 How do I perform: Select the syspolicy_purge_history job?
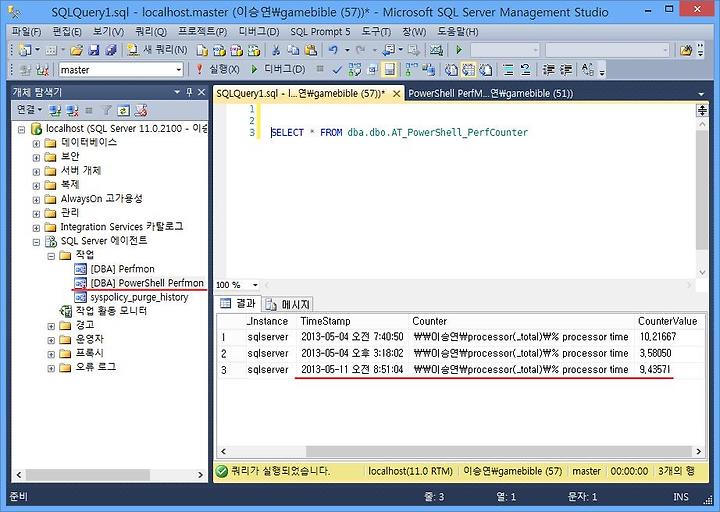(x=139, y=297)
